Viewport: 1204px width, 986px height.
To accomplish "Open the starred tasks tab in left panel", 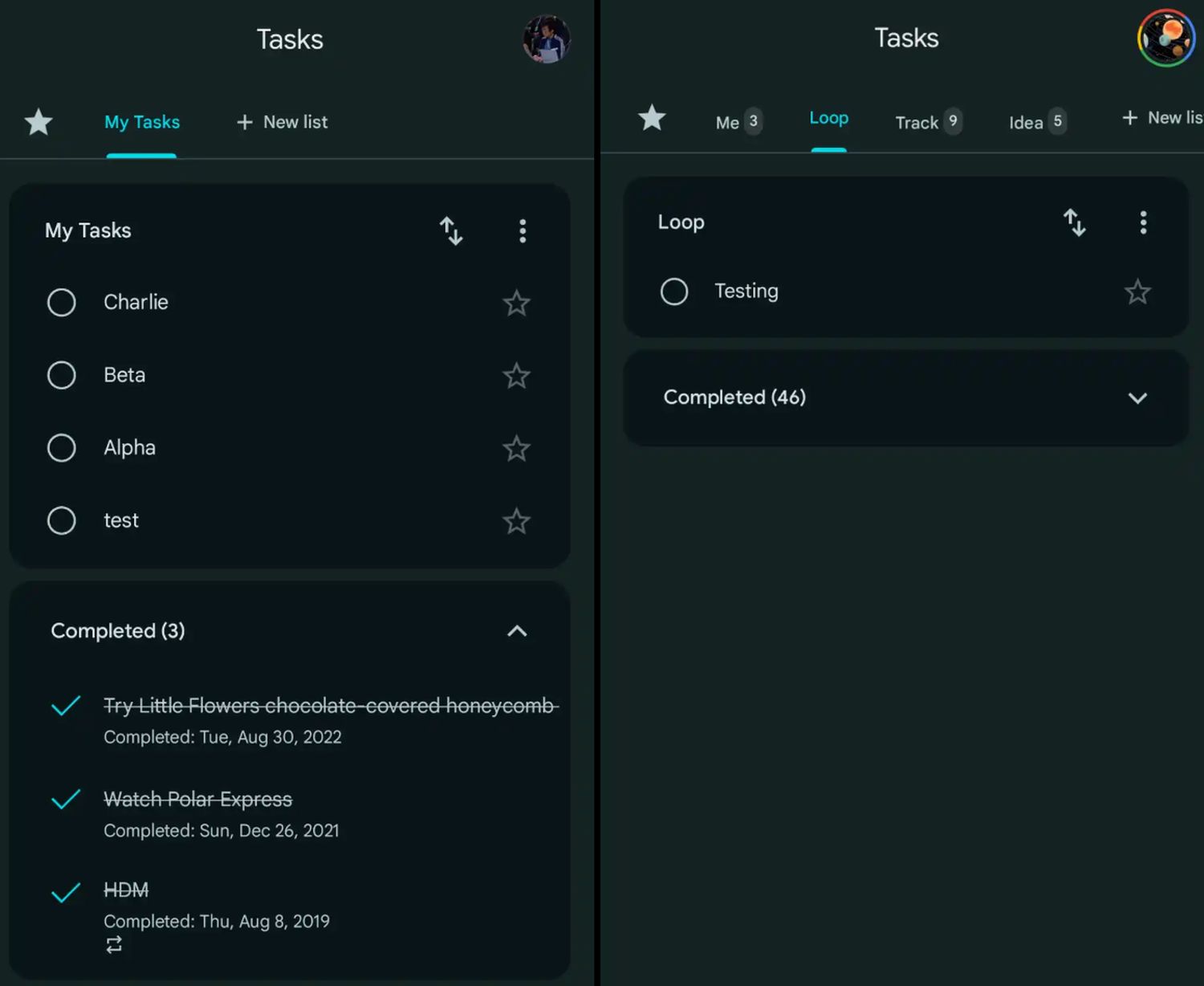I will tap(39, 122).
